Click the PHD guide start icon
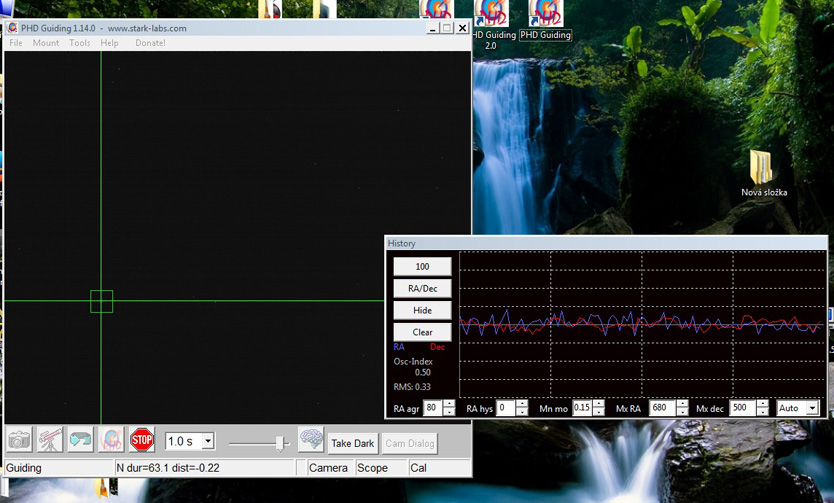Image resolution: width=834 pixels, height=503 pixels. tap(111, 440)
